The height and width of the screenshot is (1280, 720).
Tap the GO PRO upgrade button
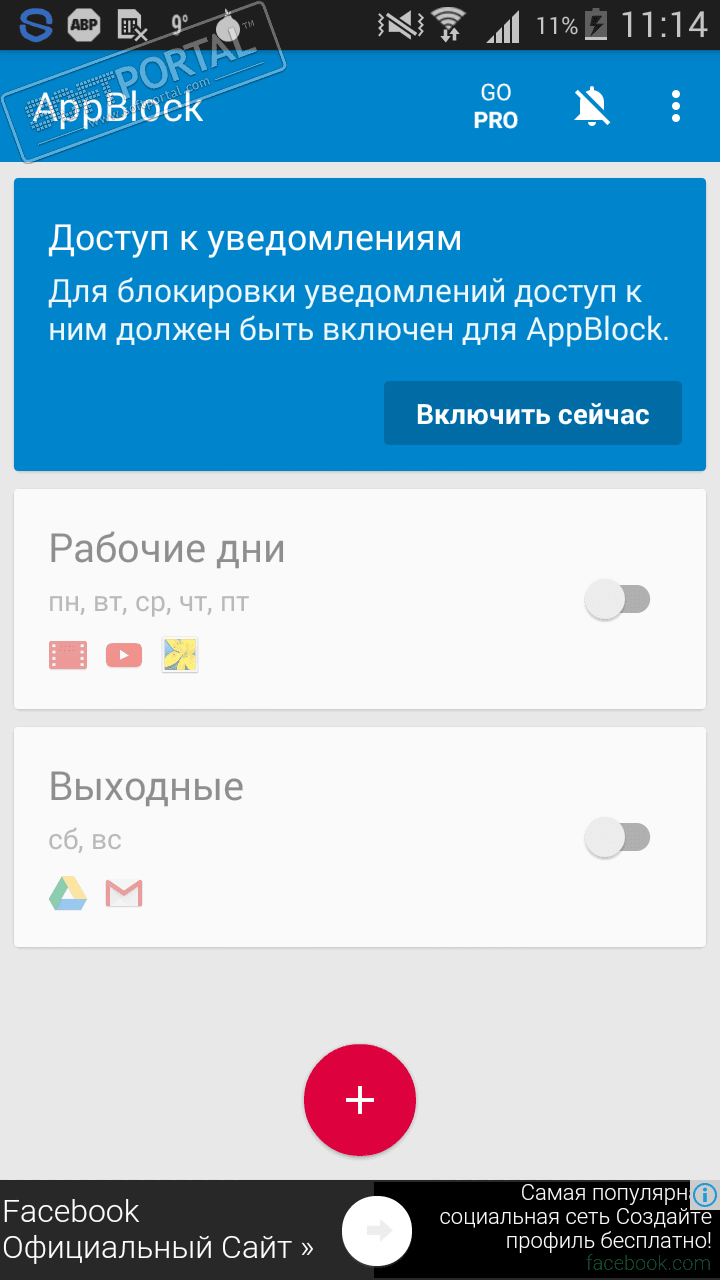click(x=496, y=106)
